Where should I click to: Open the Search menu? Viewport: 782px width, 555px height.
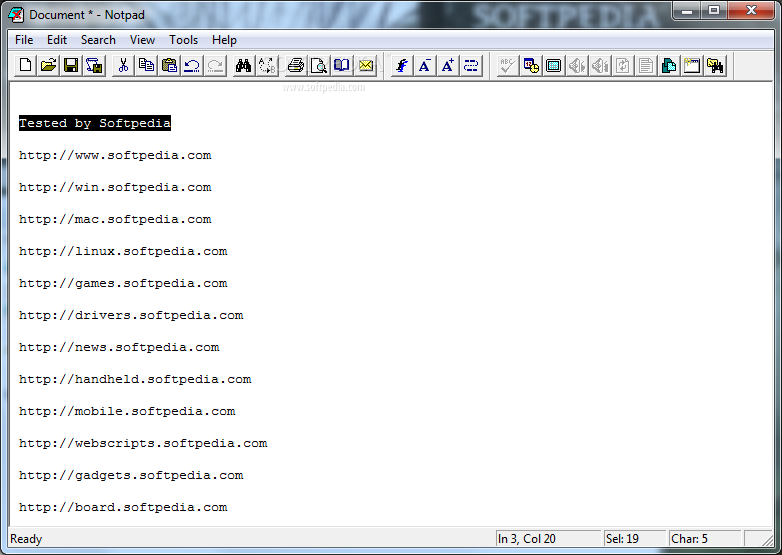[98, 40]
